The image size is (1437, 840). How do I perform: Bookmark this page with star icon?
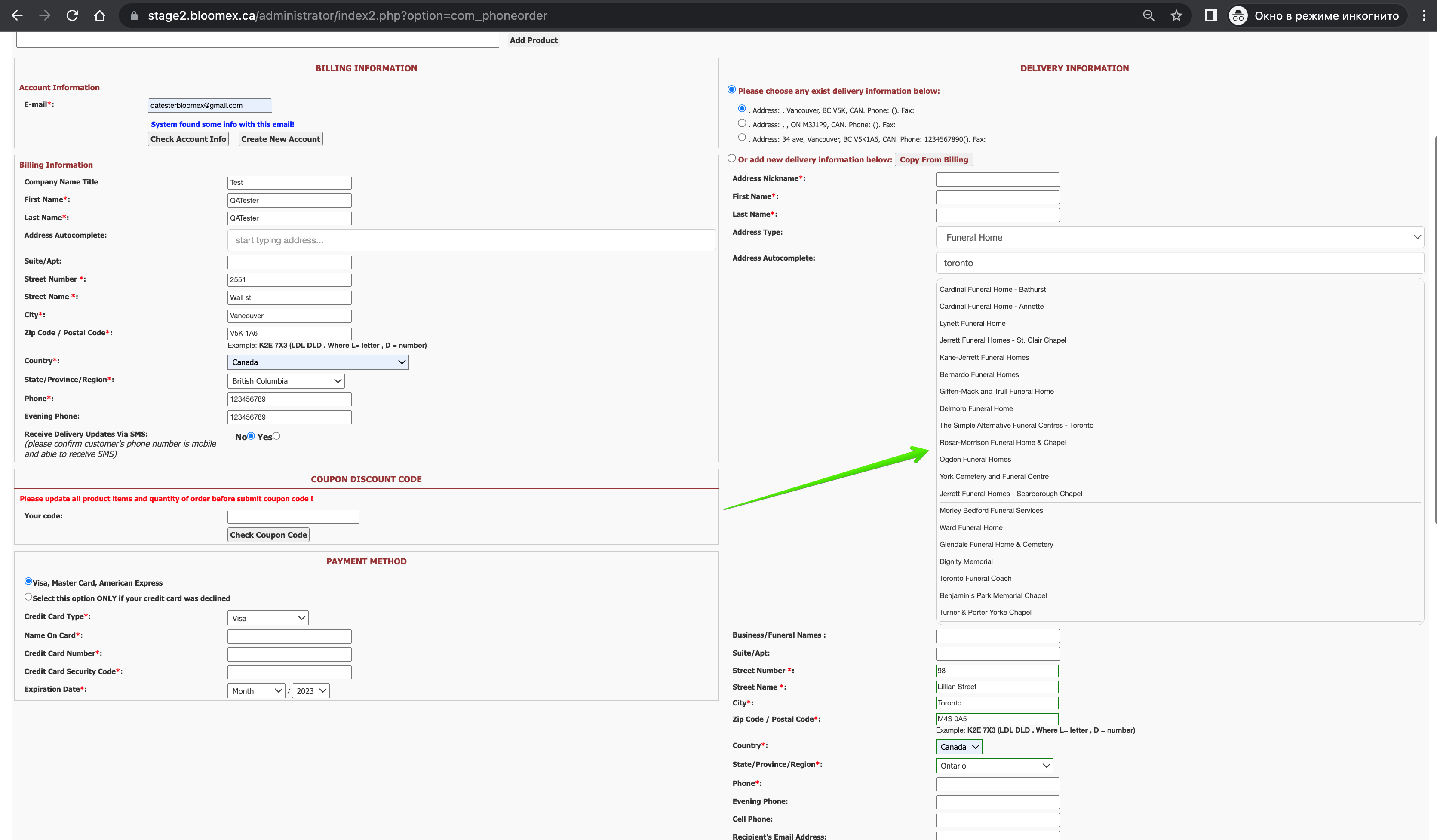(x=1176, y=15)
